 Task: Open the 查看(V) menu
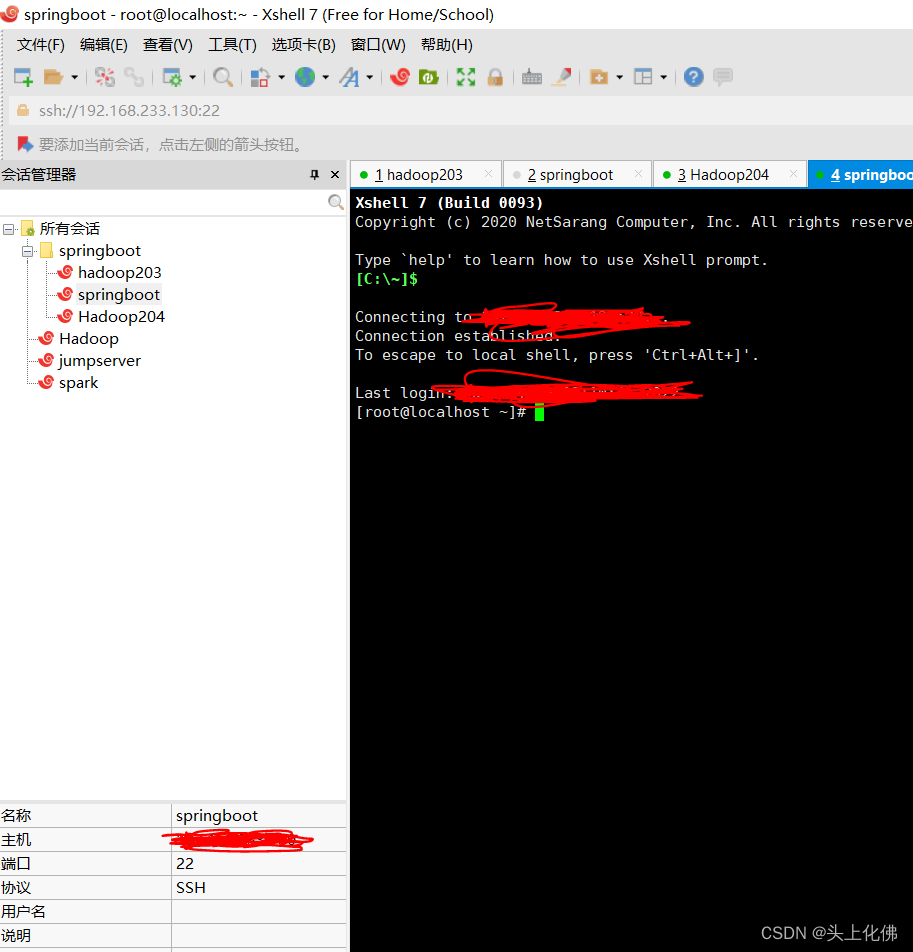click(168, 45)
